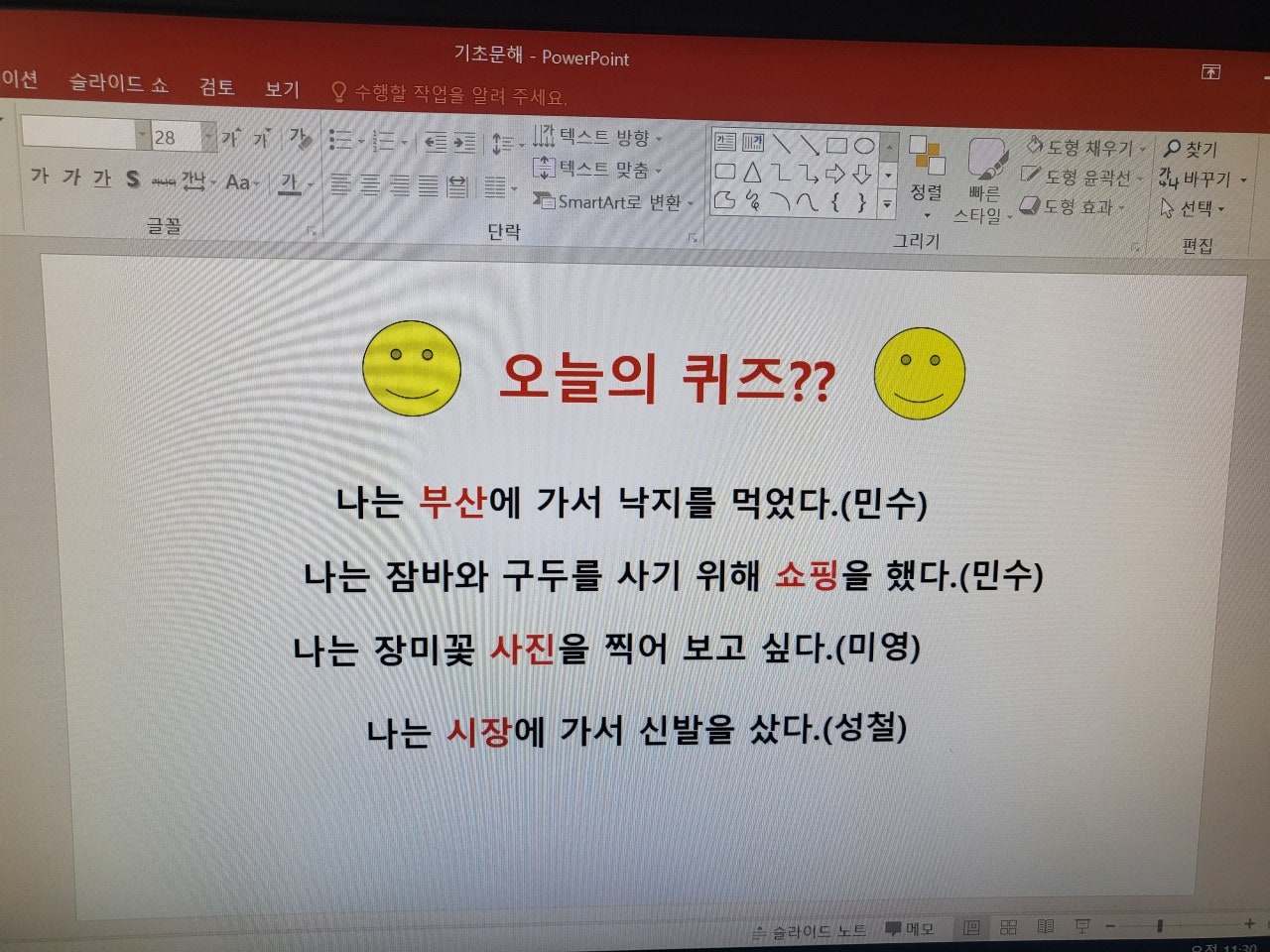This screenshot has height=952, width=1270.
Task: Switch to Reading view in status bar
Action: tap(1045, 927)
